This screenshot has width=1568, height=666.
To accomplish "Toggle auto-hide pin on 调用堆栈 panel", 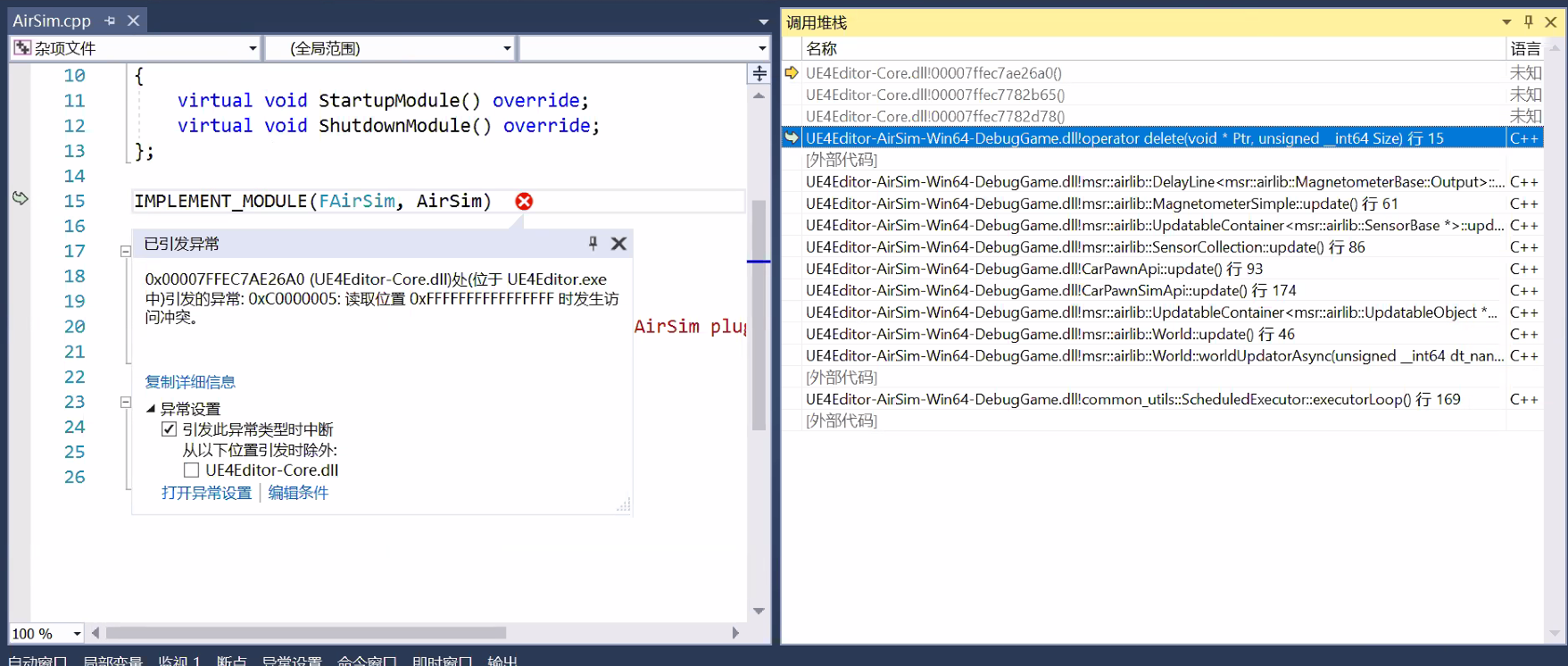I will [1529, 22].
